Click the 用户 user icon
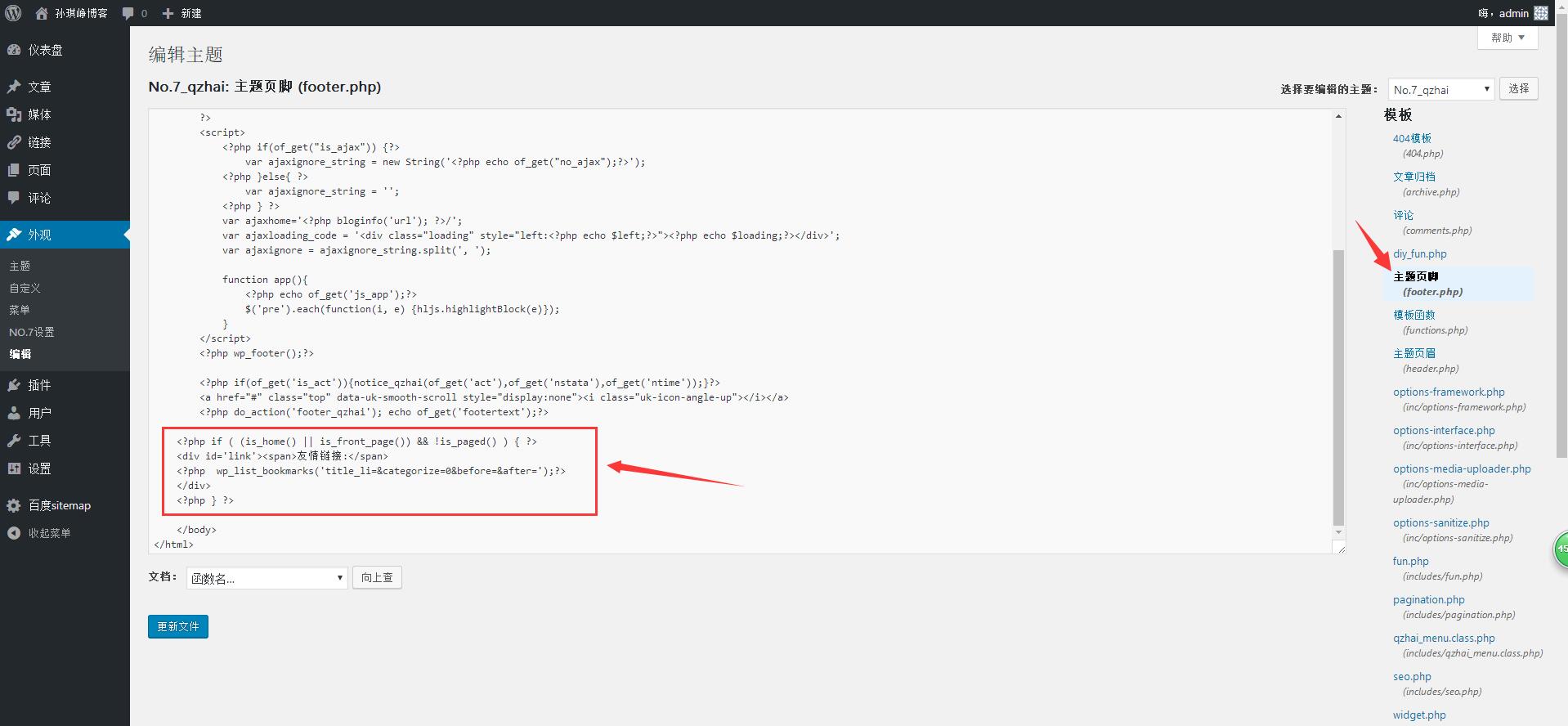The width and height of the screenshot is (1568, 726). click(x=14, y=413)
